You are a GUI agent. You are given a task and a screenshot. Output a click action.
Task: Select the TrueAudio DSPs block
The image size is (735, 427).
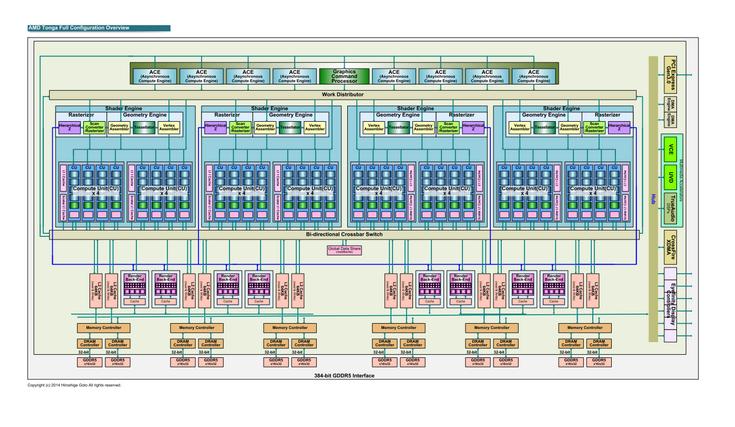[670, 206]
